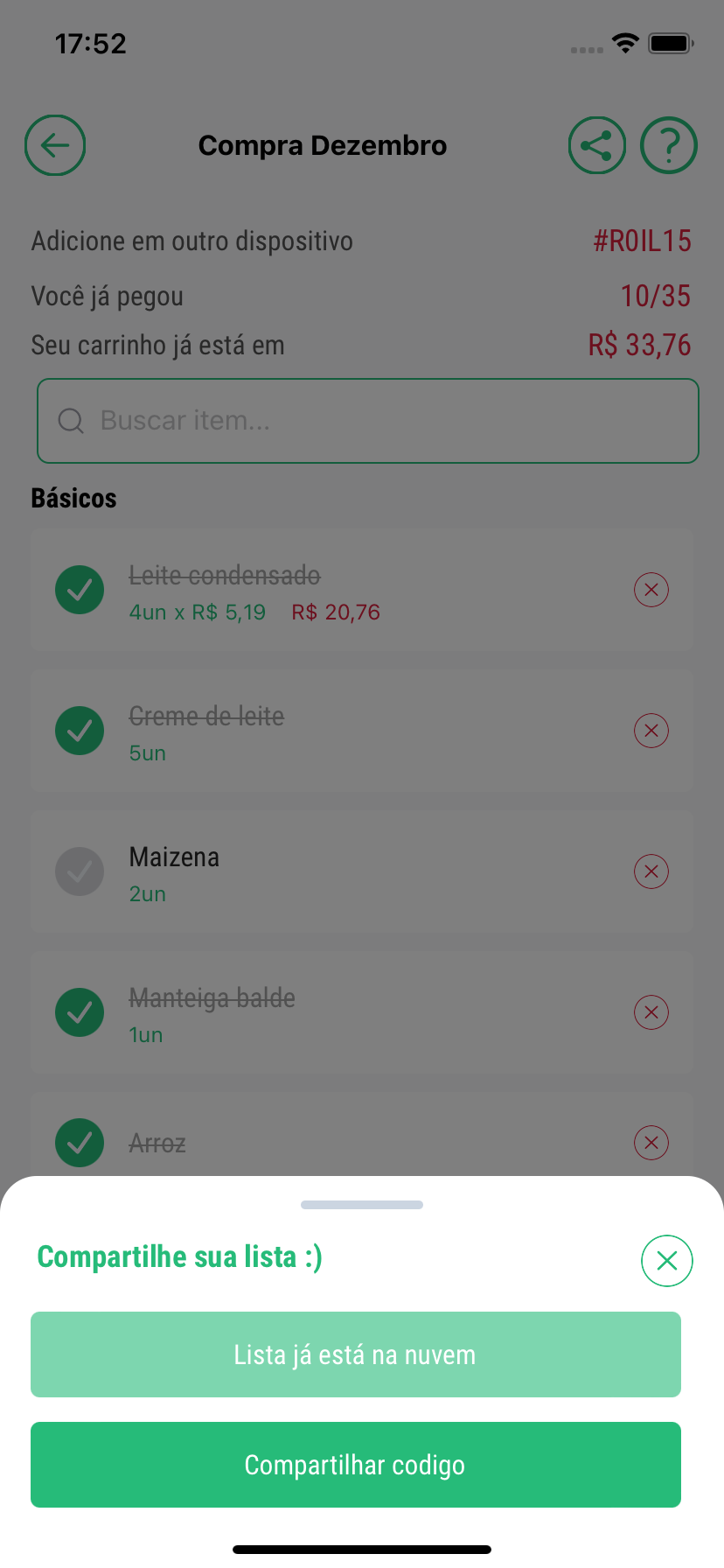
Task: Delete Manteiga balde from the list
Action: [651, 1012]
